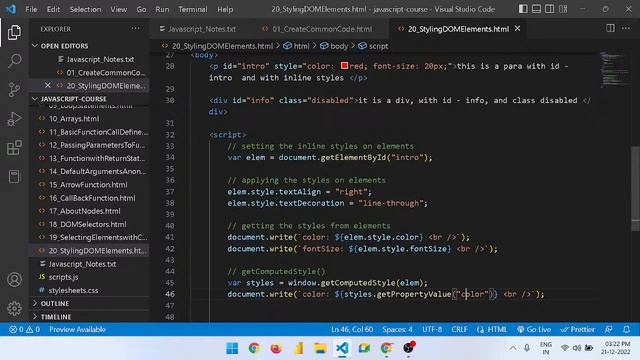The height and width of the screenshot is (360, 640).
Task: Click the body breadcrumb item
Action: click(333, 46)
